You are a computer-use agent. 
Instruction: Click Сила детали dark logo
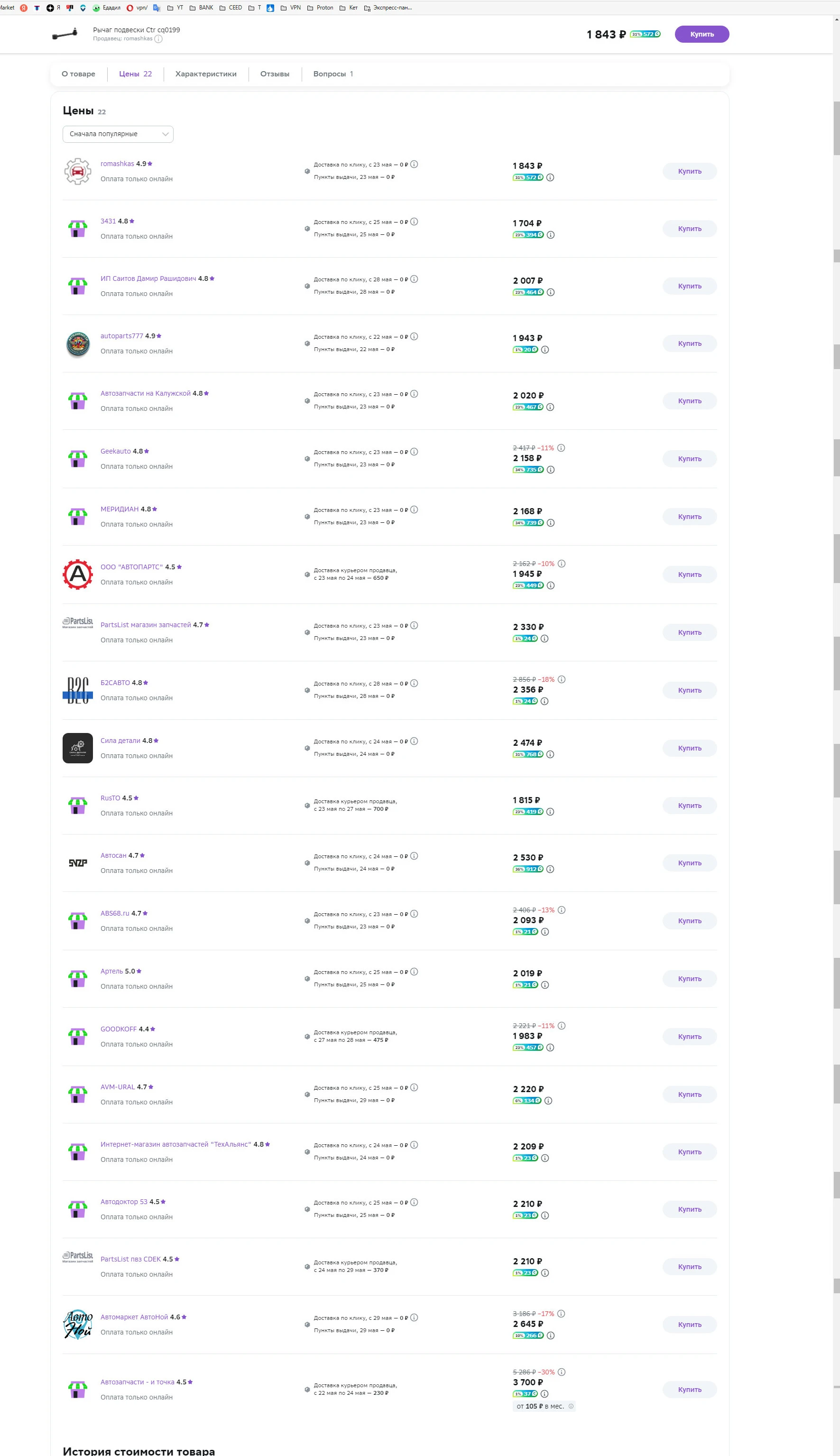point(77,748)
